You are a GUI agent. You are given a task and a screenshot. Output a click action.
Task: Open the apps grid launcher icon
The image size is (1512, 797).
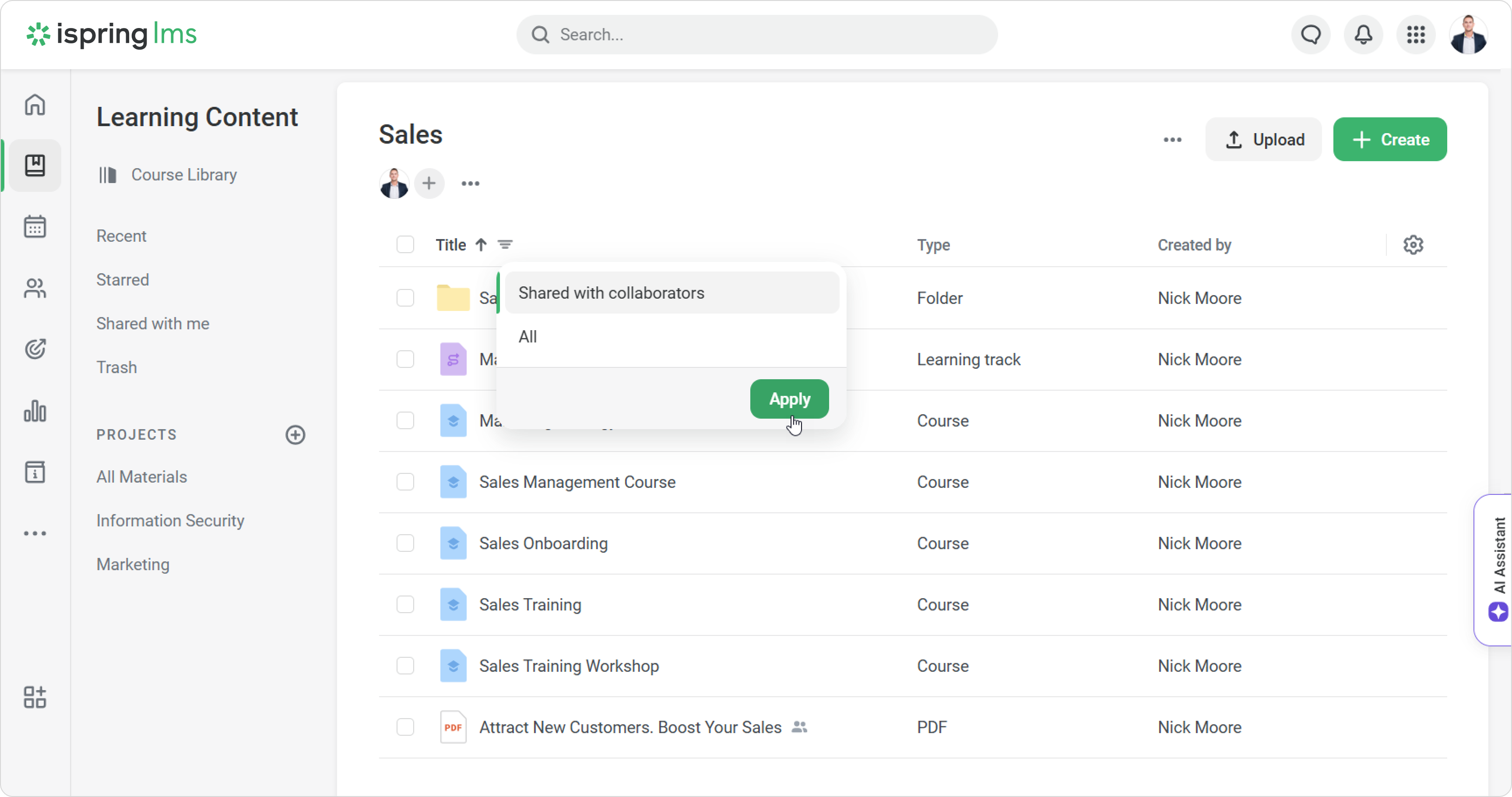[x=1416, y=35]
